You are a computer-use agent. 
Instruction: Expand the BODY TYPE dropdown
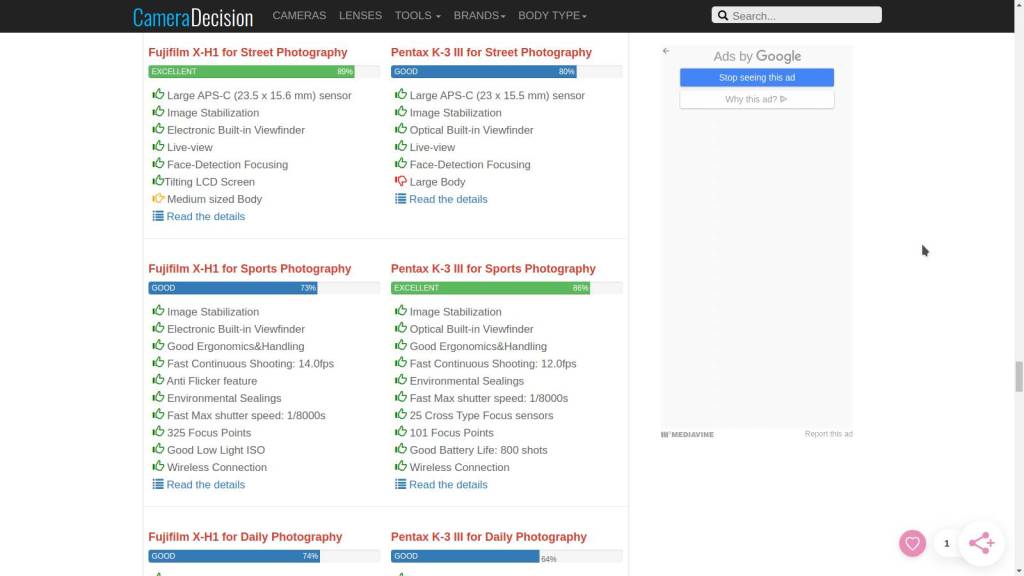pyautogui.click(x=552, y=16)
